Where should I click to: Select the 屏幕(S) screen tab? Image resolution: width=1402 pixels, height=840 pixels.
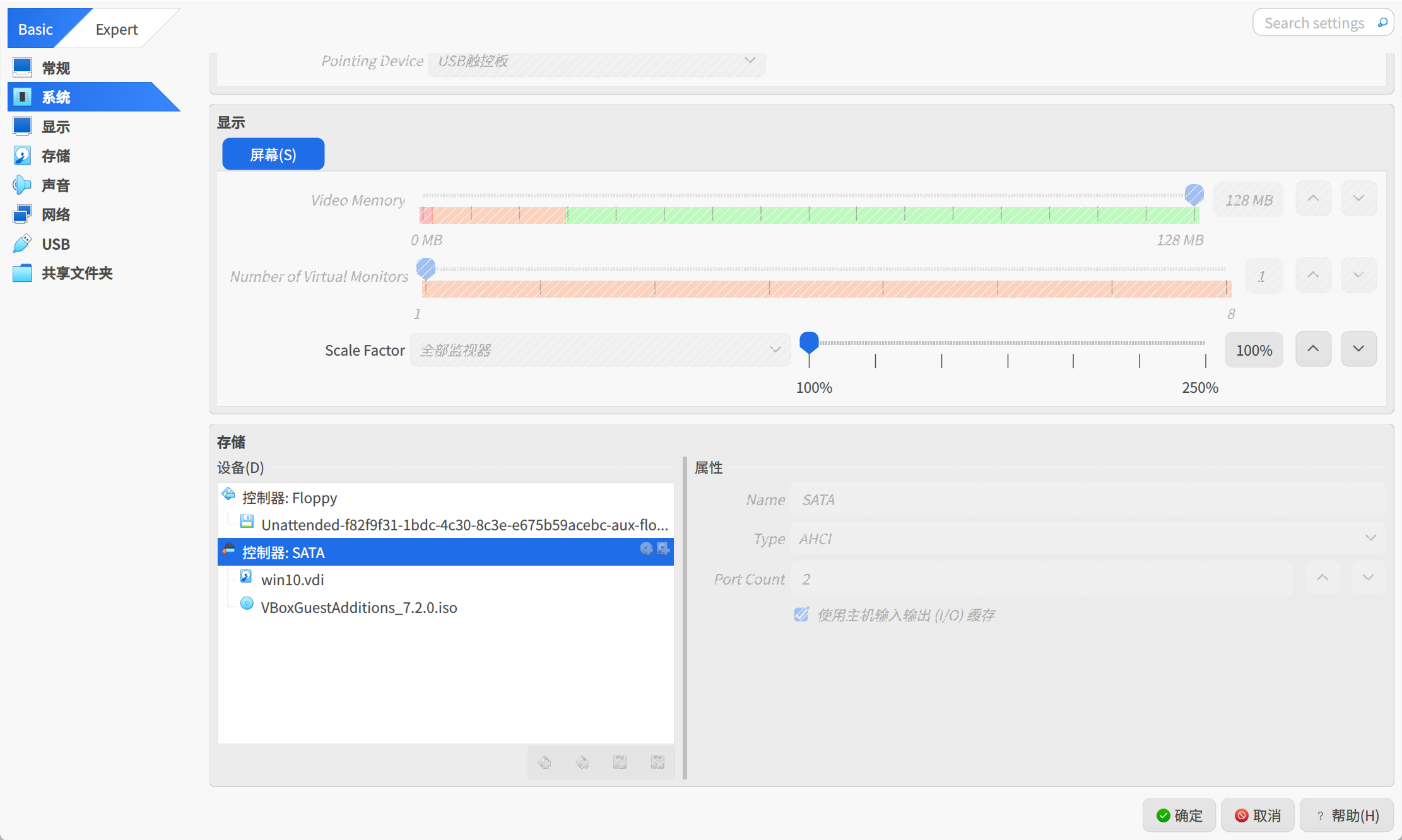[273, 154]
